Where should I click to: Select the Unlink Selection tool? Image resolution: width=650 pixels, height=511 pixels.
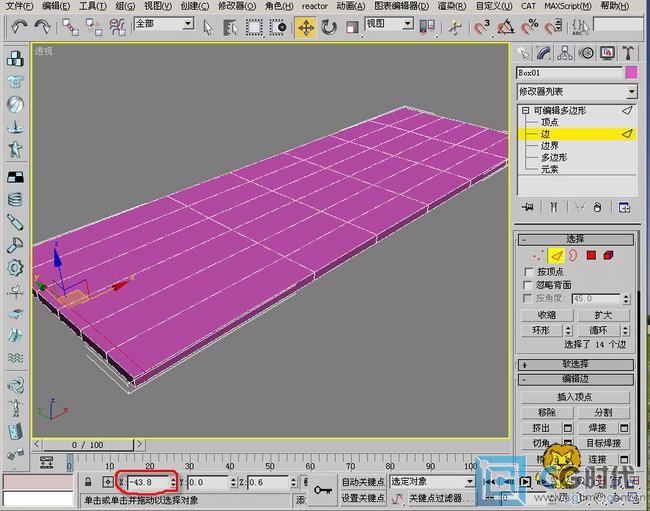[94, 27]
